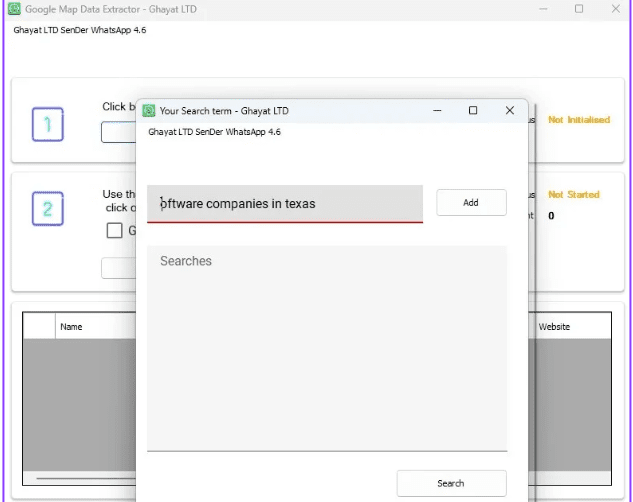Image resolution: width=633 pixels, height=502 pixels.
Task: Click the Google Map Data Extractor app icon
Action: [x=14, y=8]
